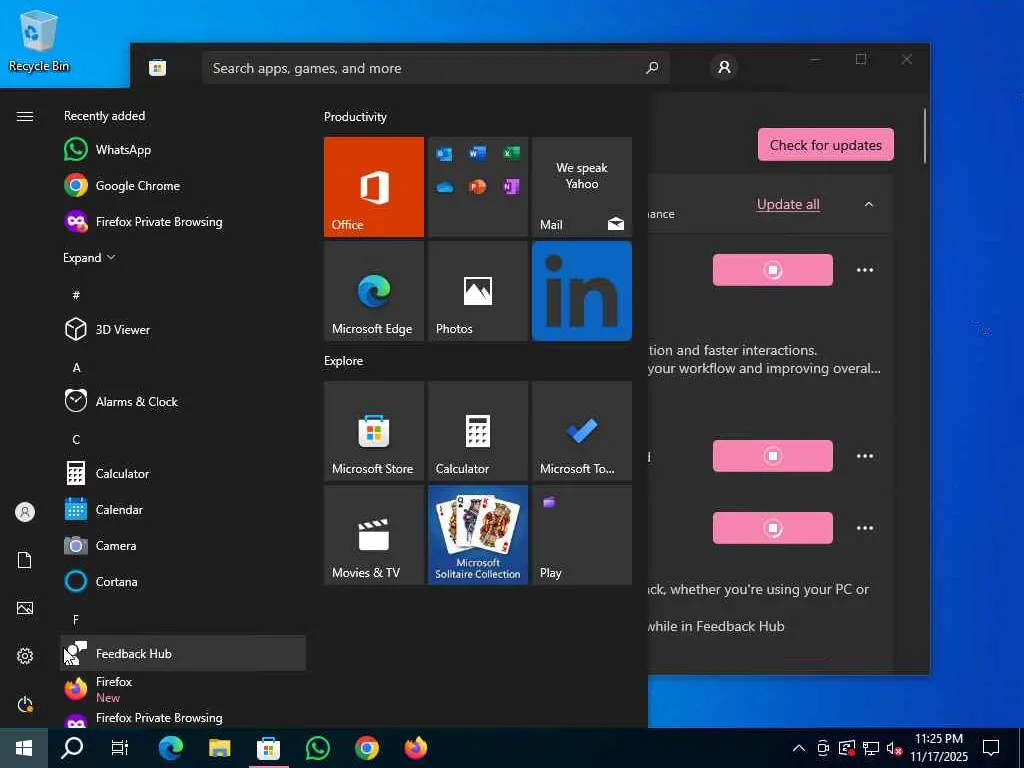Open Cortana from the app list

point(183,581)
